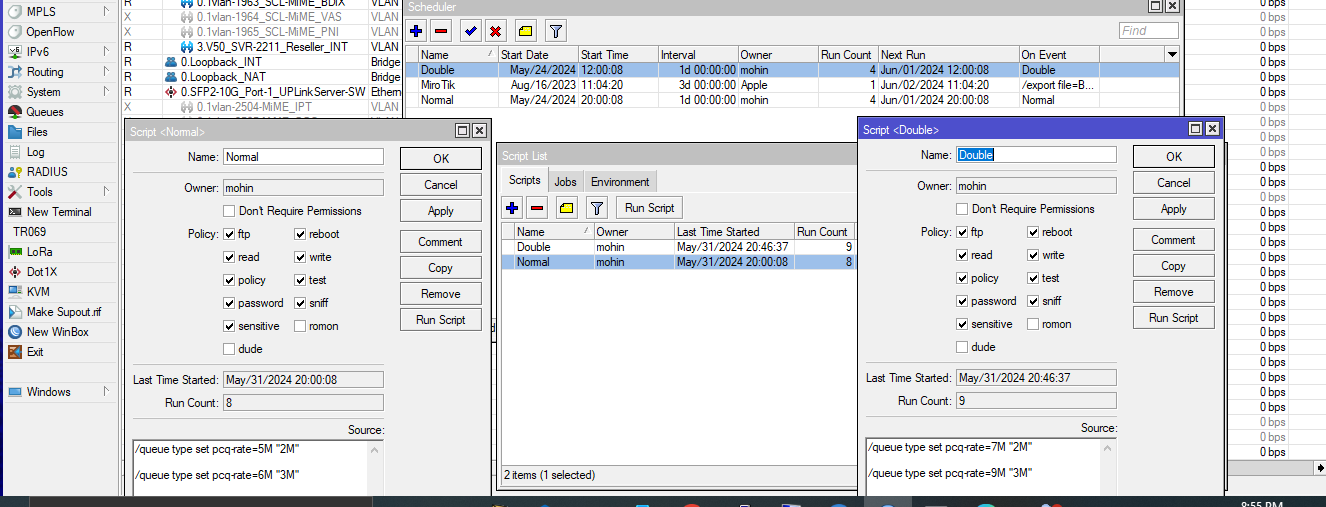Image resolution: width=1326 pixels, height=507 pixels.
Task: Open the Log sidebar entry
Action: coord(36,152)
